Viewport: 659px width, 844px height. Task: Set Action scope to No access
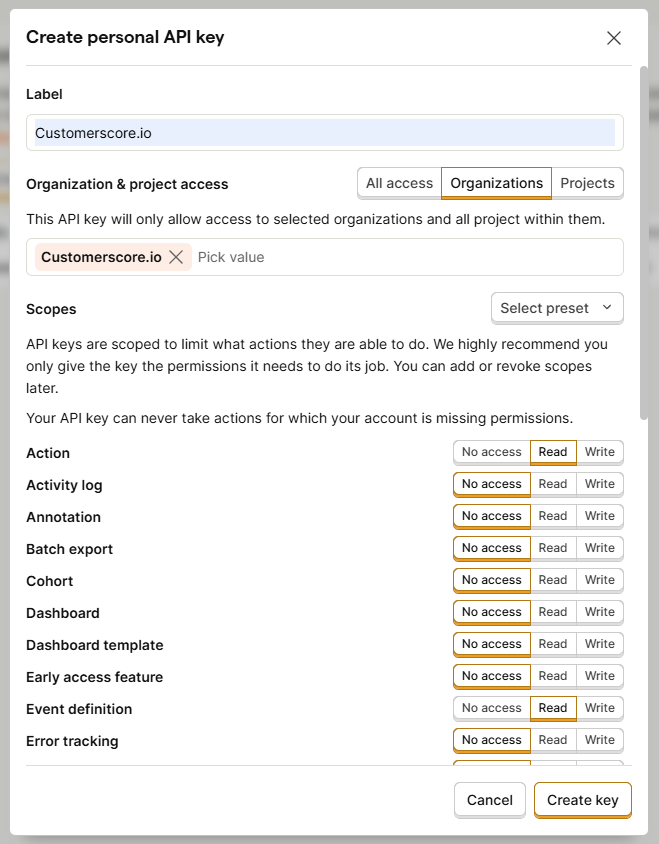[491, 452]
